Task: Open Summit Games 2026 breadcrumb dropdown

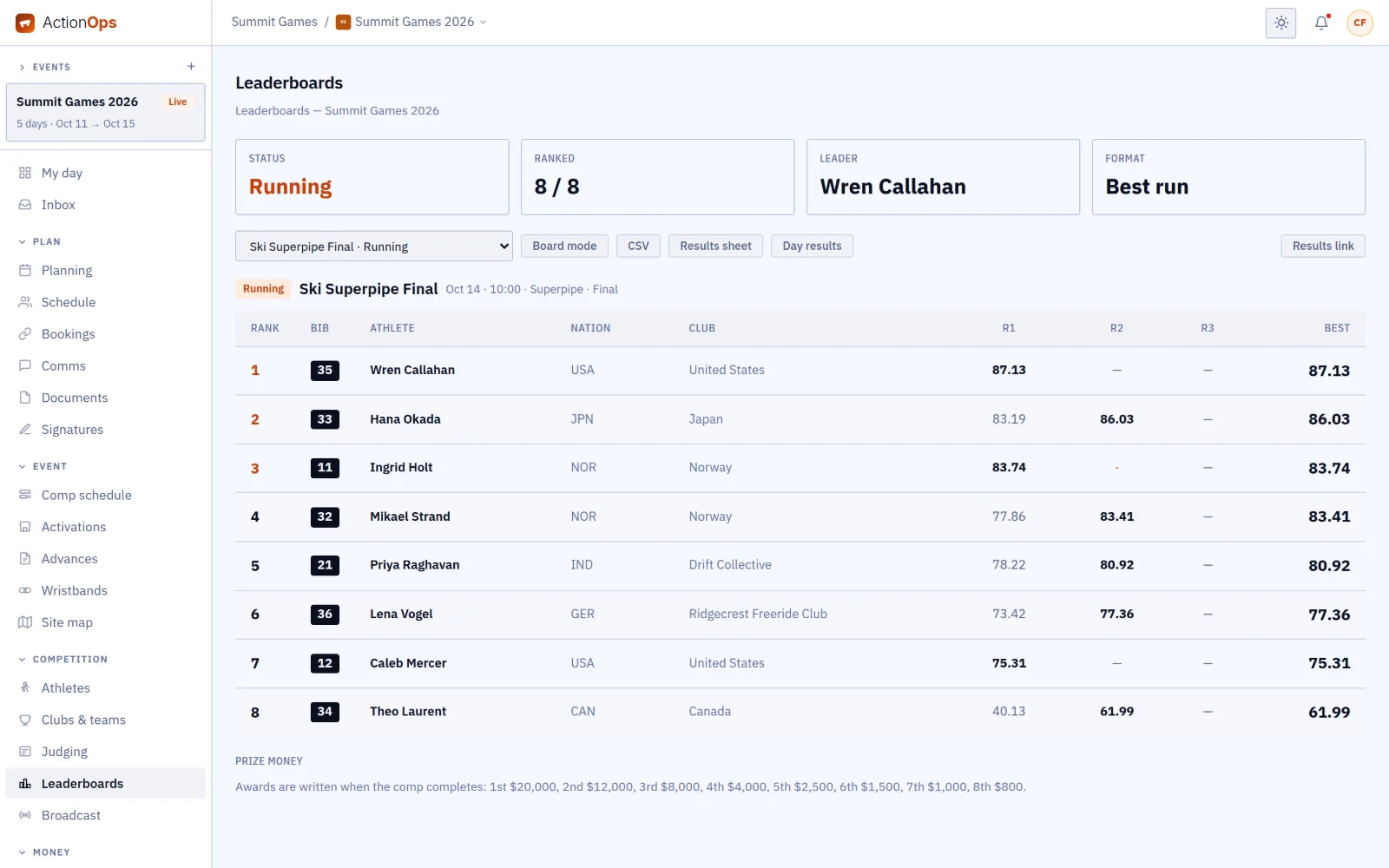Action: pos(411,22)
